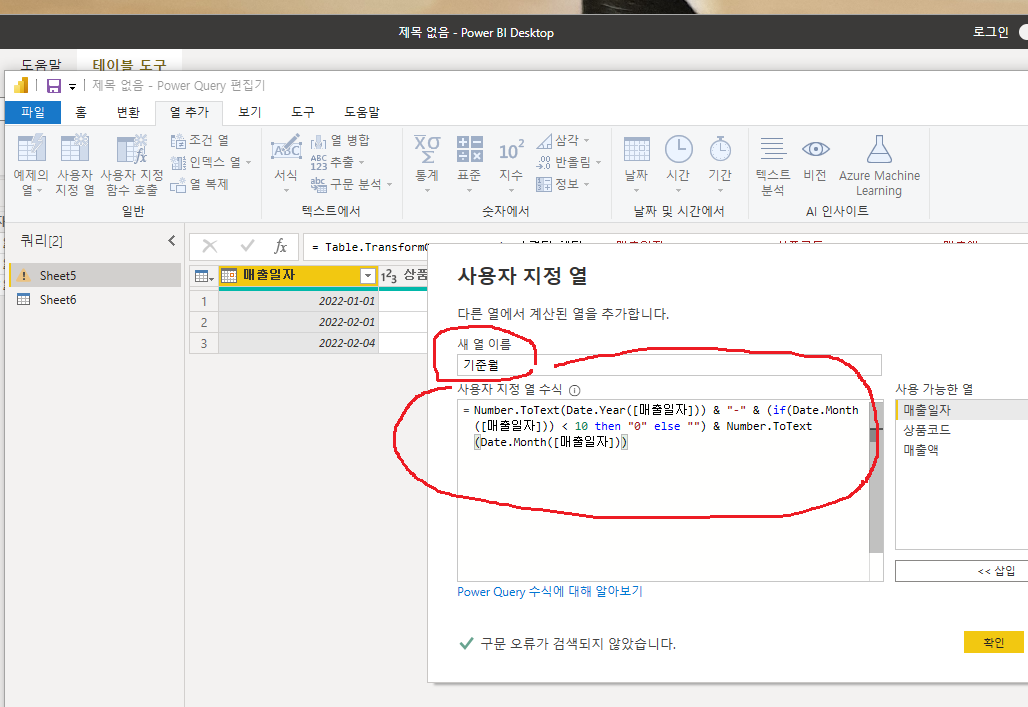Screen dimensions: 1028x707
Task: Open the 추출 dropdown
Action: point(338,162)
